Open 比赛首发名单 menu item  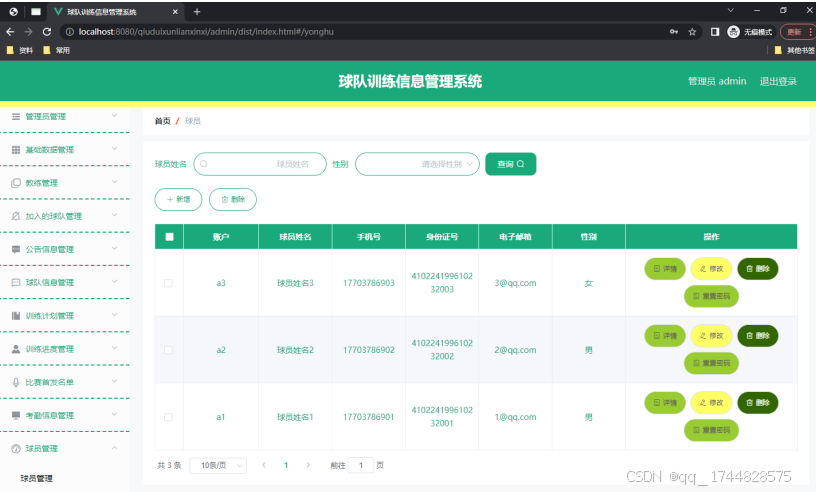[x=65, y=382]
